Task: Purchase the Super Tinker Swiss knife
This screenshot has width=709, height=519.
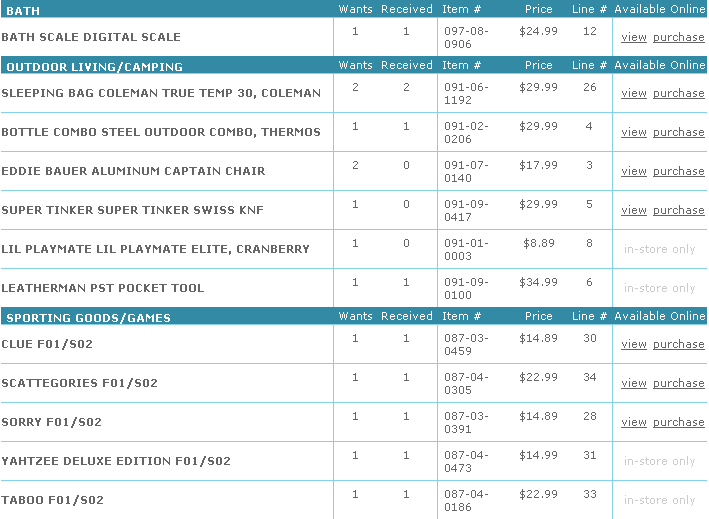Action: [678, 210]
